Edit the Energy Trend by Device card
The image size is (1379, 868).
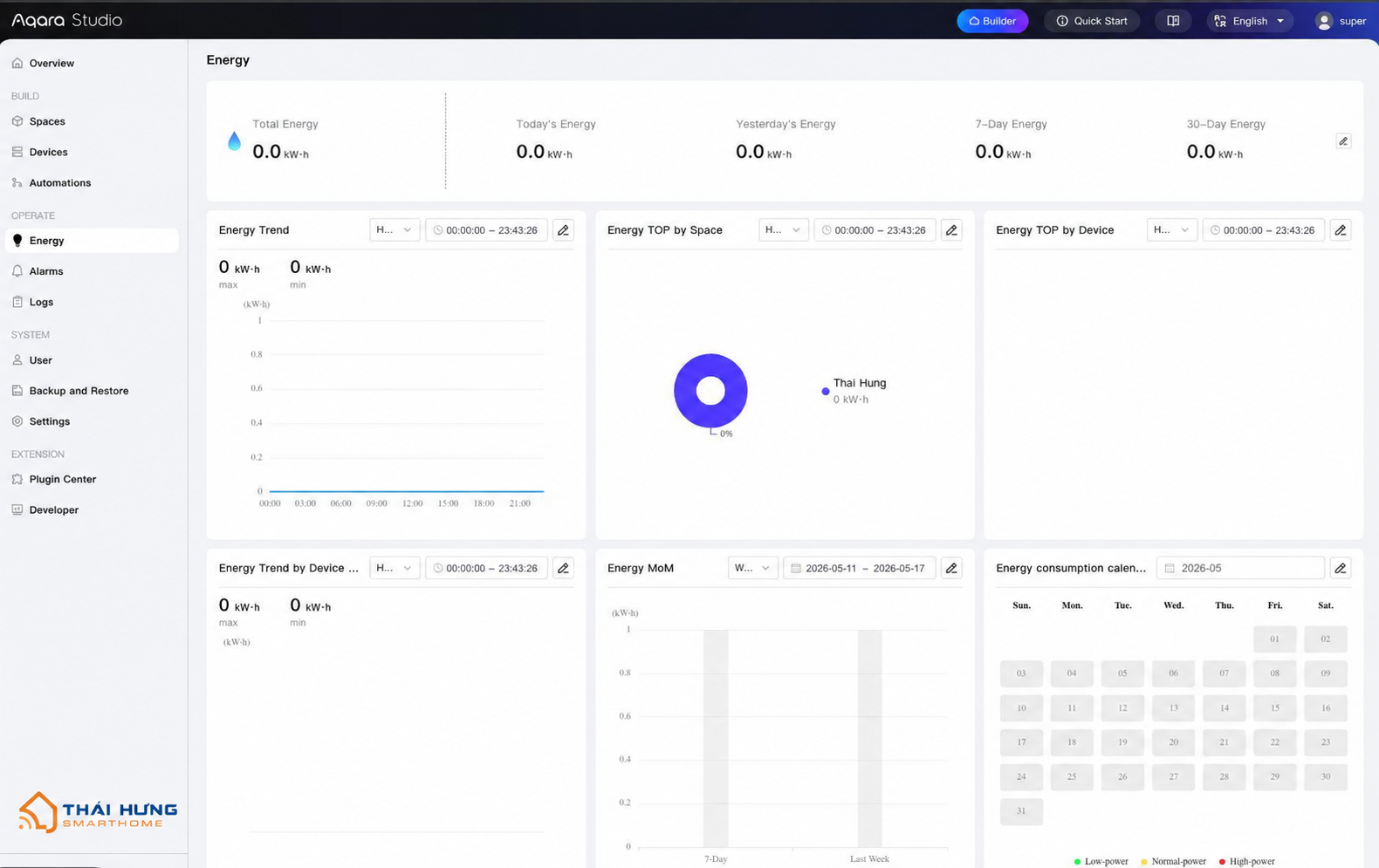click(563, 568)
